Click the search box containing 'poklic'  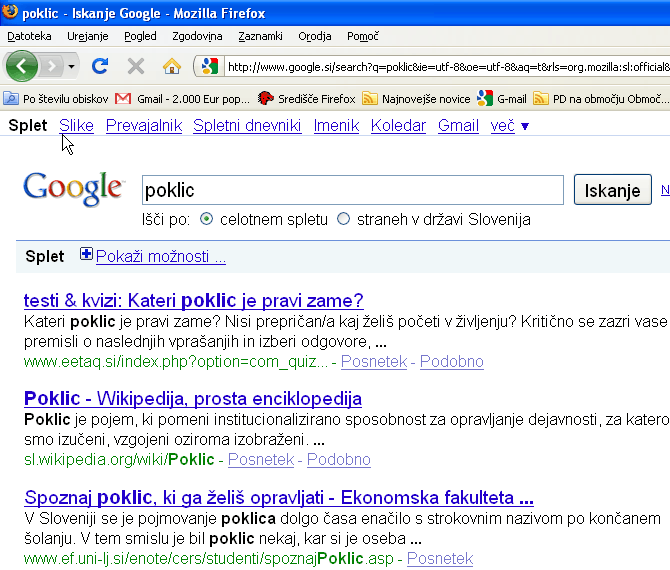(x=353, y=190)
